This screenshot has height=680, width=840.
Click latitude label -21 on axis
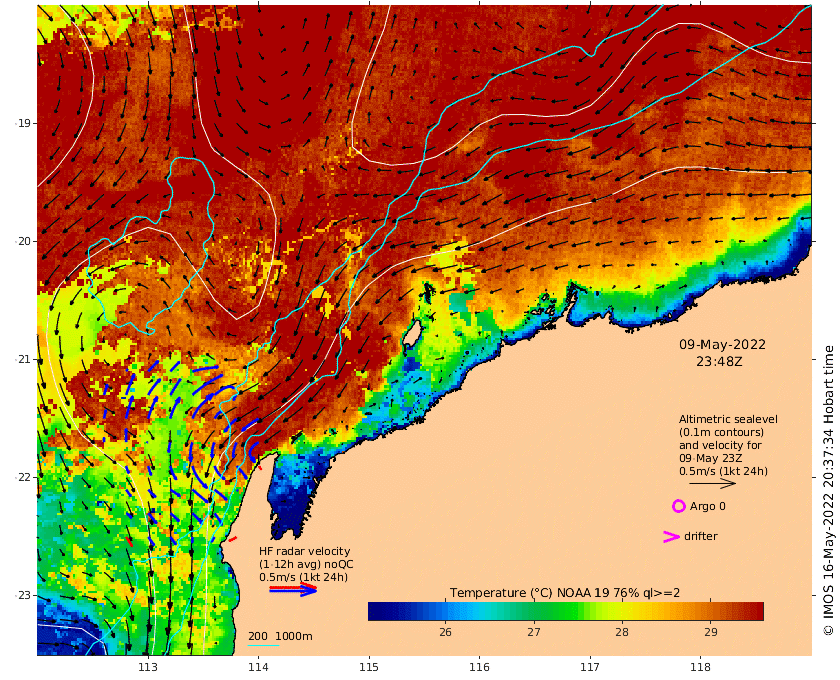tap(22, 359)
